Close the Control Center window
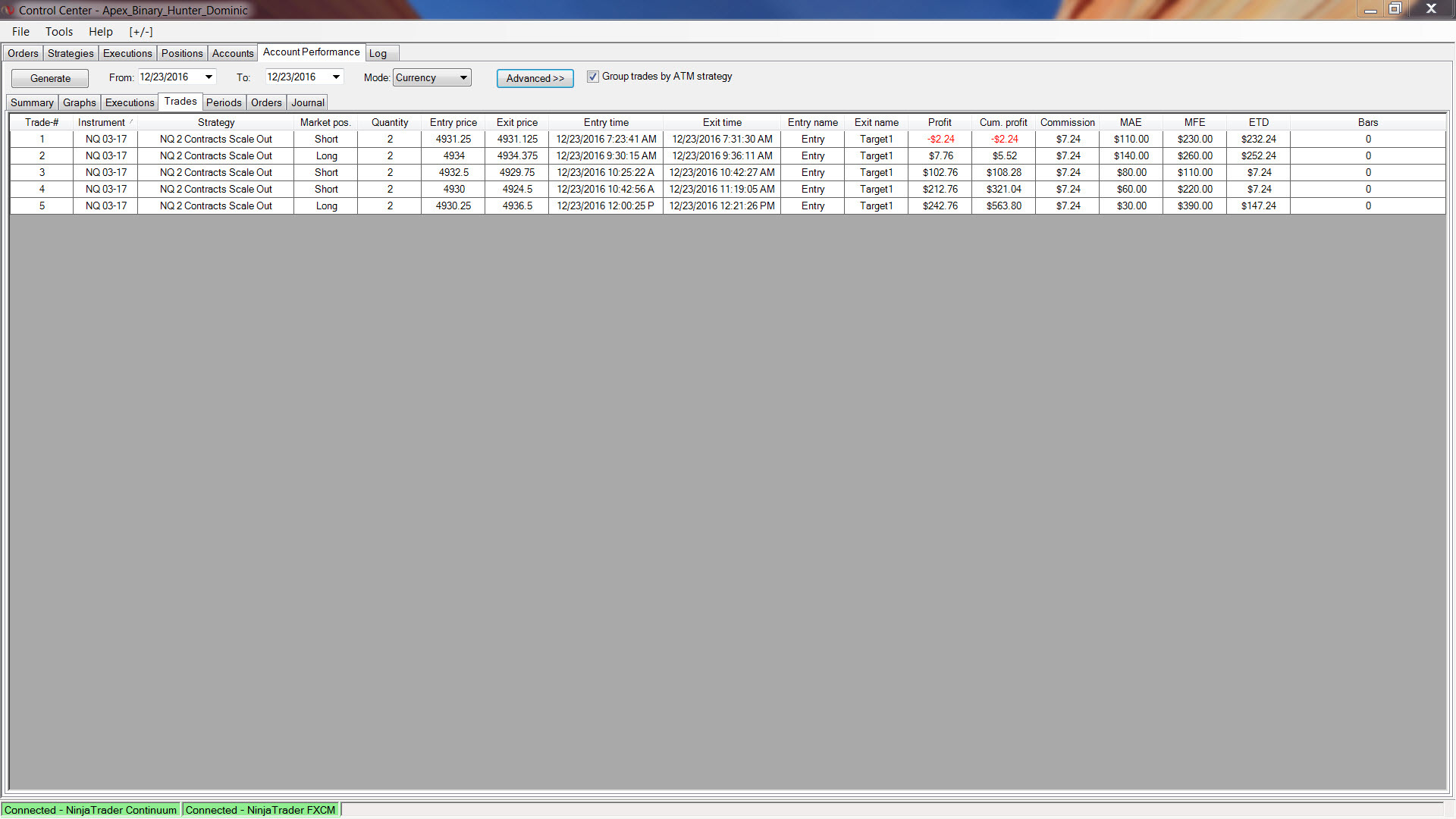Image resolution: width=1456 pixels, height=819 pixels. tap(1432, 9)
